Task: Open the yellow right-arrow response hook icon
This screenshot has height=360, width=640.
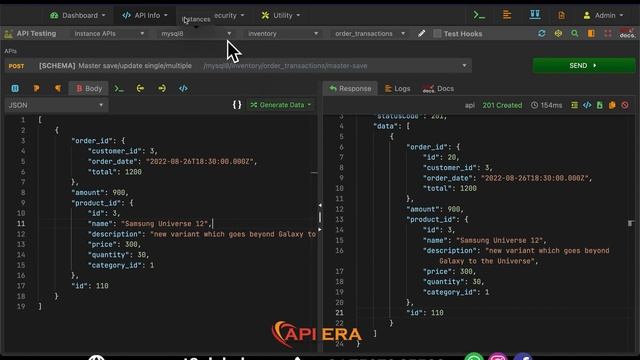Action: pyautogui.click(x=162, y=88)
